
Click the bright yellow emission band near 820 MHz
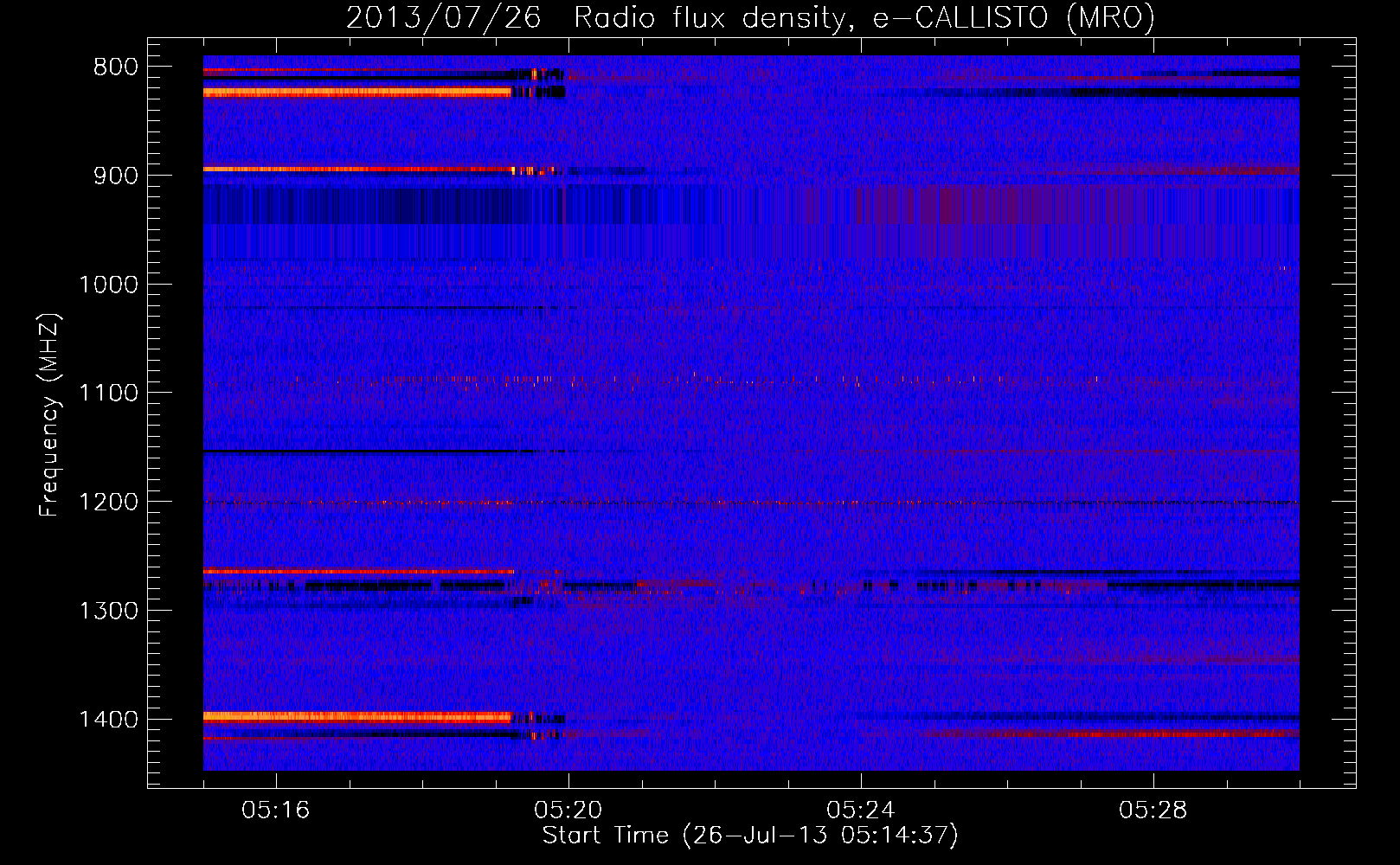coord(357,92)
